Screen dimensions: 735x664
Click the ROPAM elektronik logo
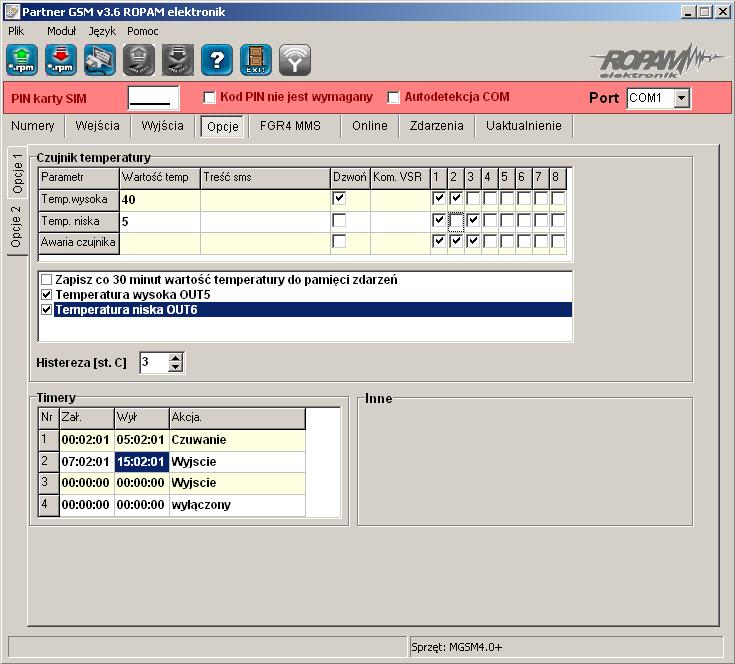pos(659,61)
